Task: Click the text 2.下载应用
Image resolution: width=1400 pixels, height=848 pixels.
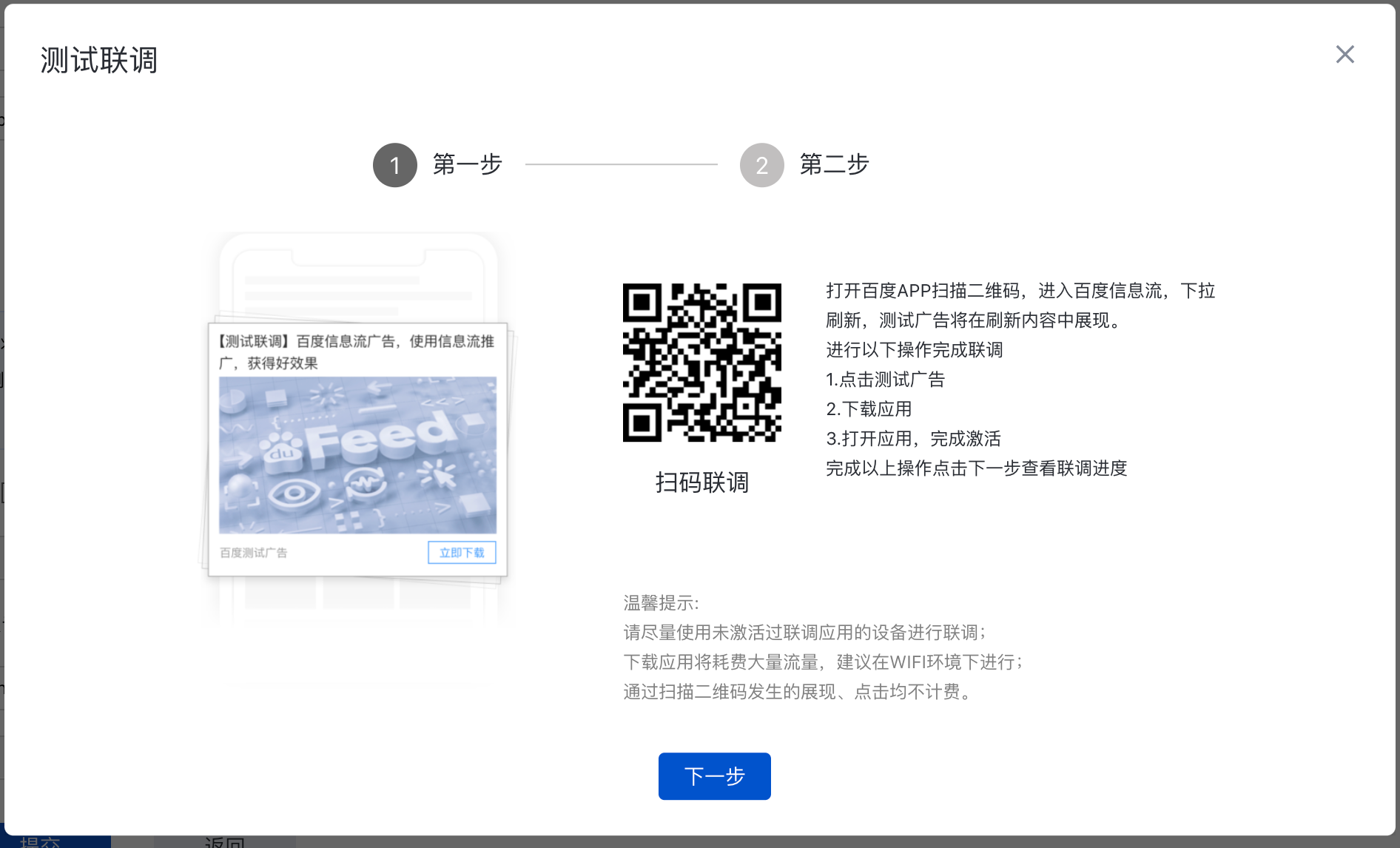Action: coord(869,409)
